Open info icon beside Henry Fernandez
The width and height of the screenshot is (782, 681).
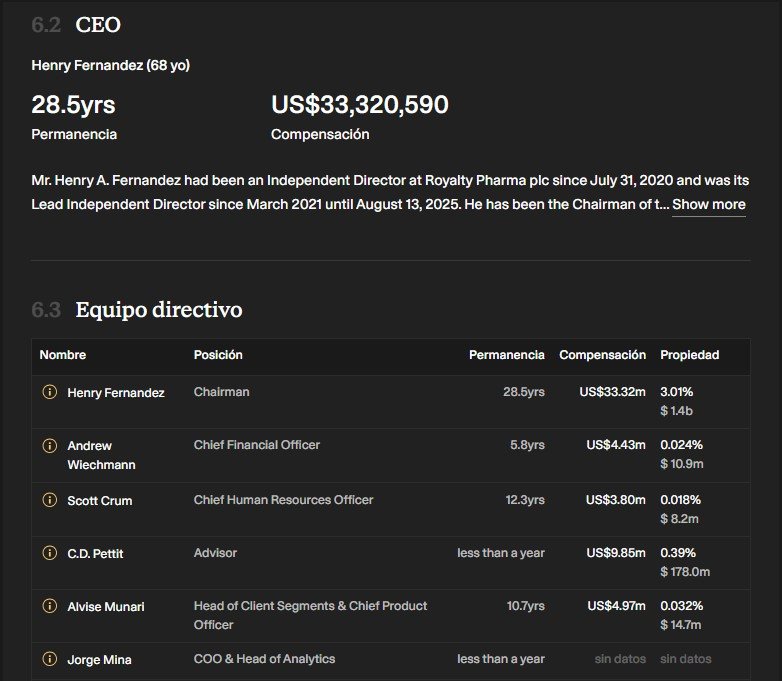point(49,392)
